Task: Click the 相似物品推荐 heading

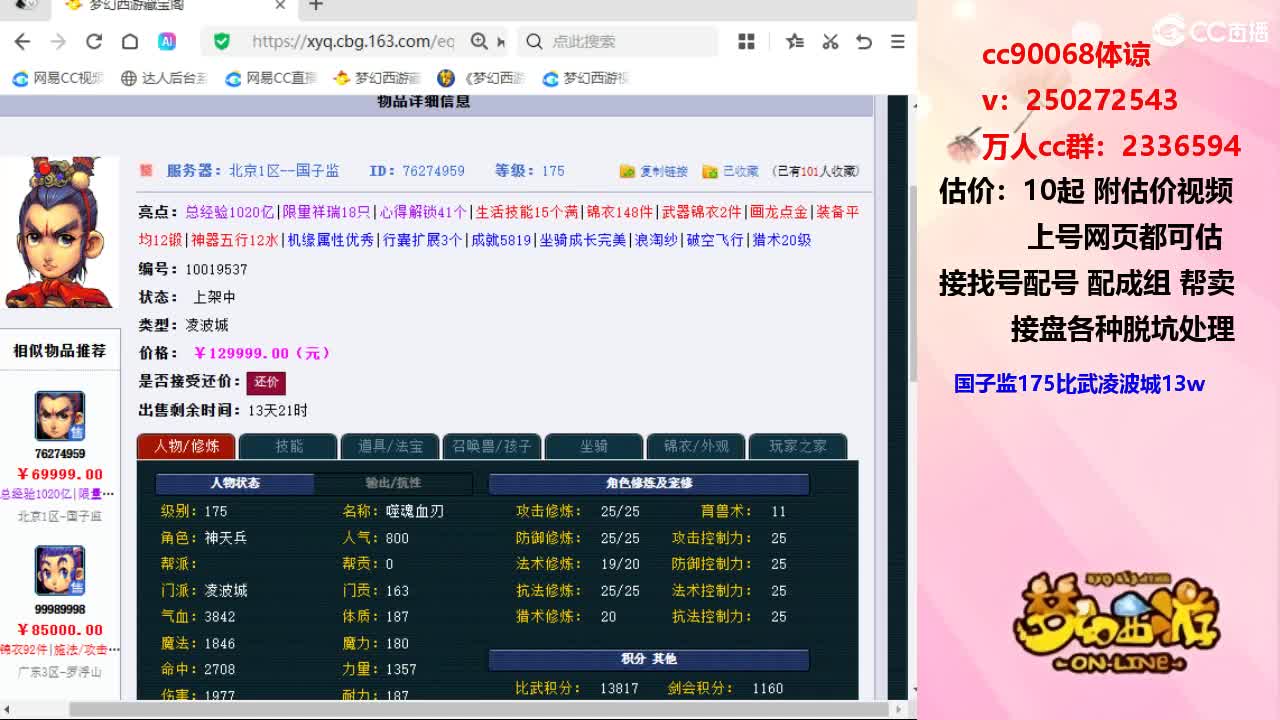Action: point(59,351)
